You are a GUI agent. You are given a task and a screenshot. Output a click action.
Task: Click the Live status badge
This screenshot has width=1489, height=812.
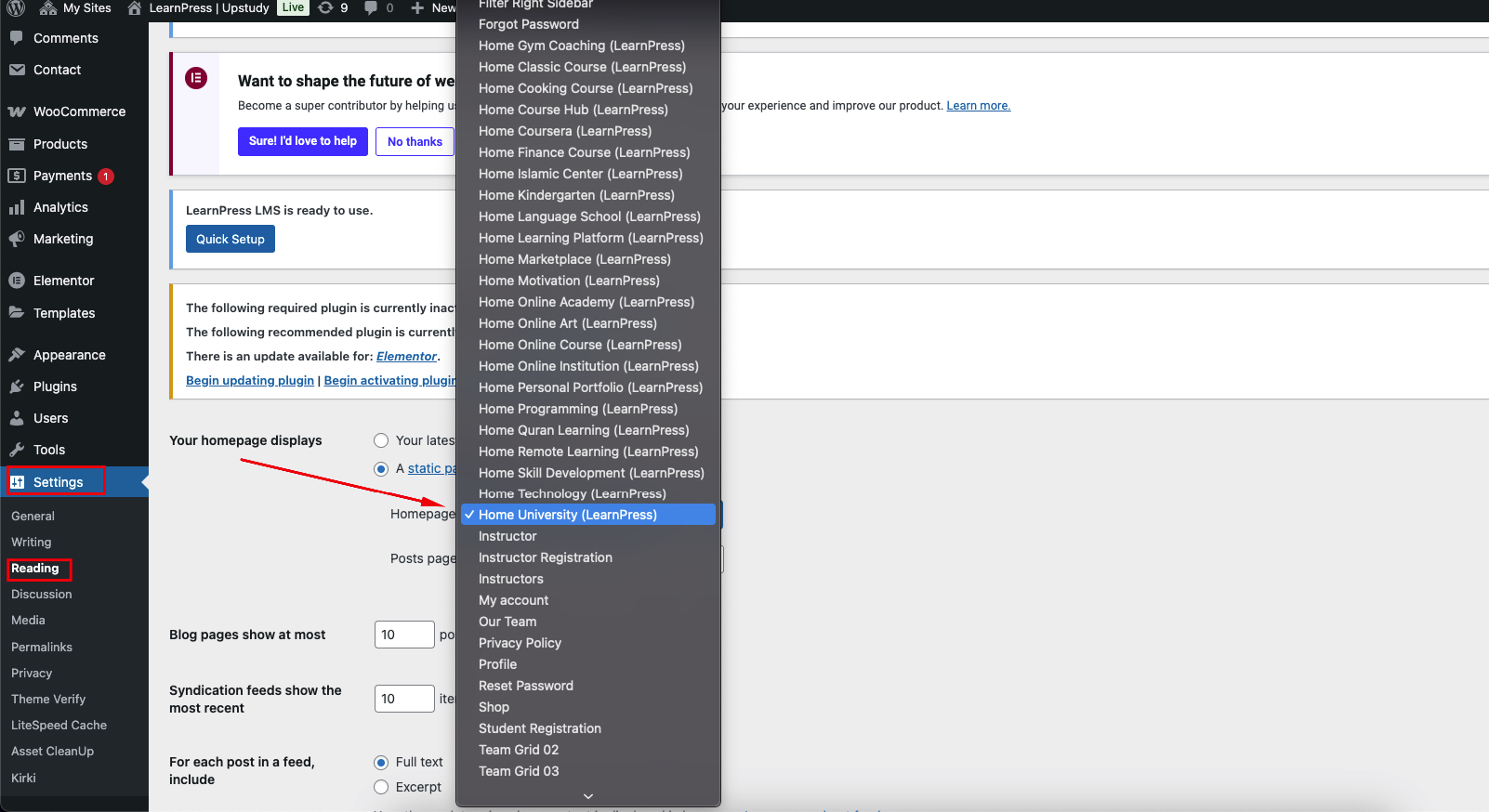click(x=293, y=7)
